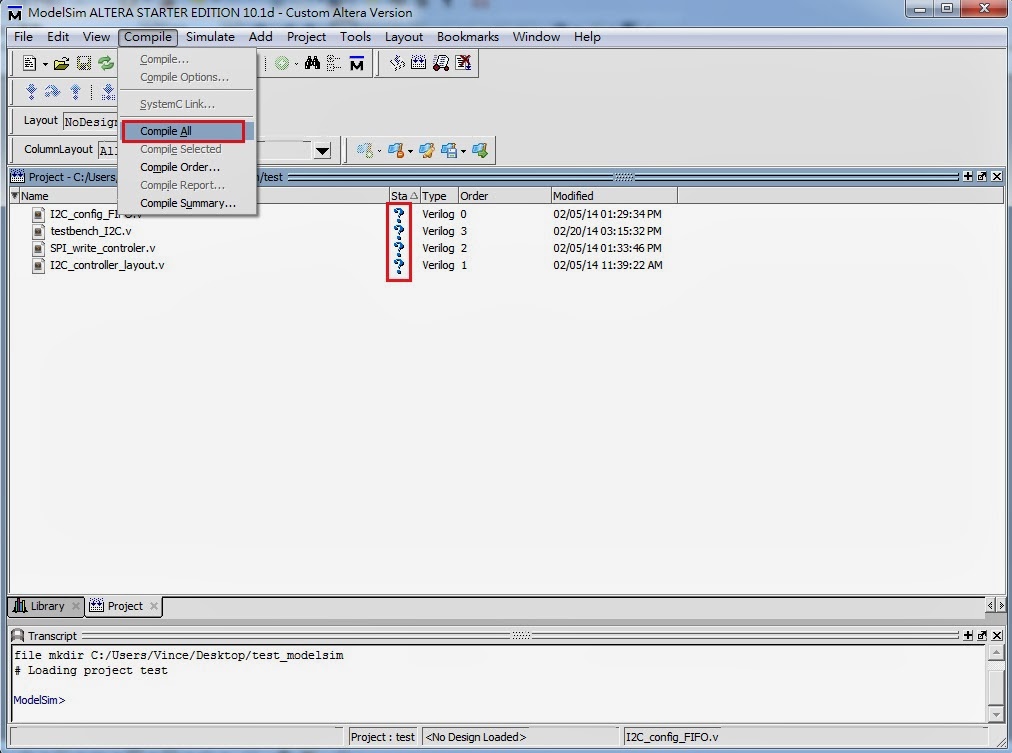Click the Simulate toolbar icon with clock
The image size is (1012, 753).
click(x=417, y=62)
